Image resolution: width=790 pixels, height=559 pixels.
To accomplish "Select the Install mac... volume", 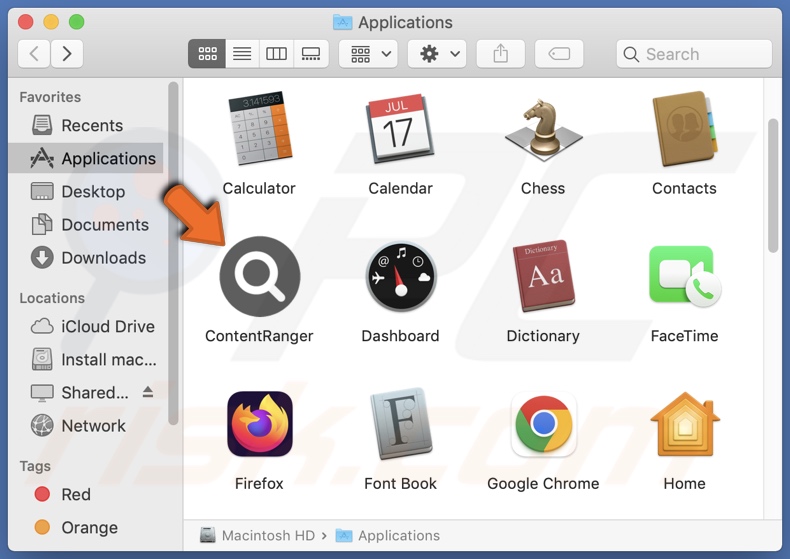I will 86,360.
